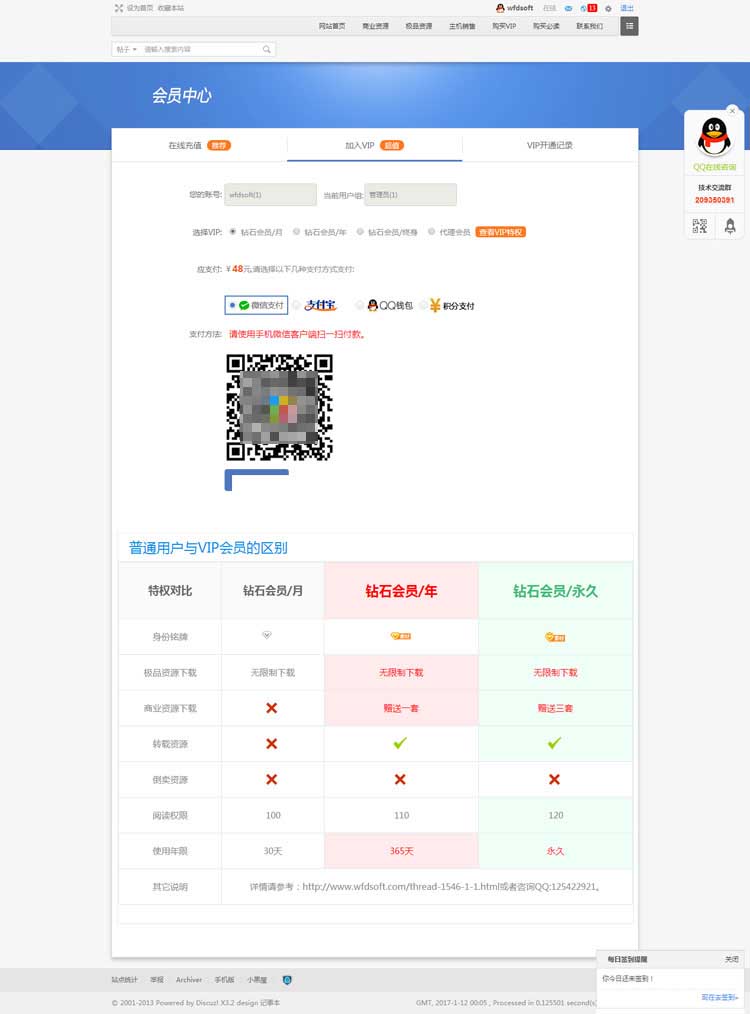
Task: Click the 当前用户组 field
Action: coord(411,195)
